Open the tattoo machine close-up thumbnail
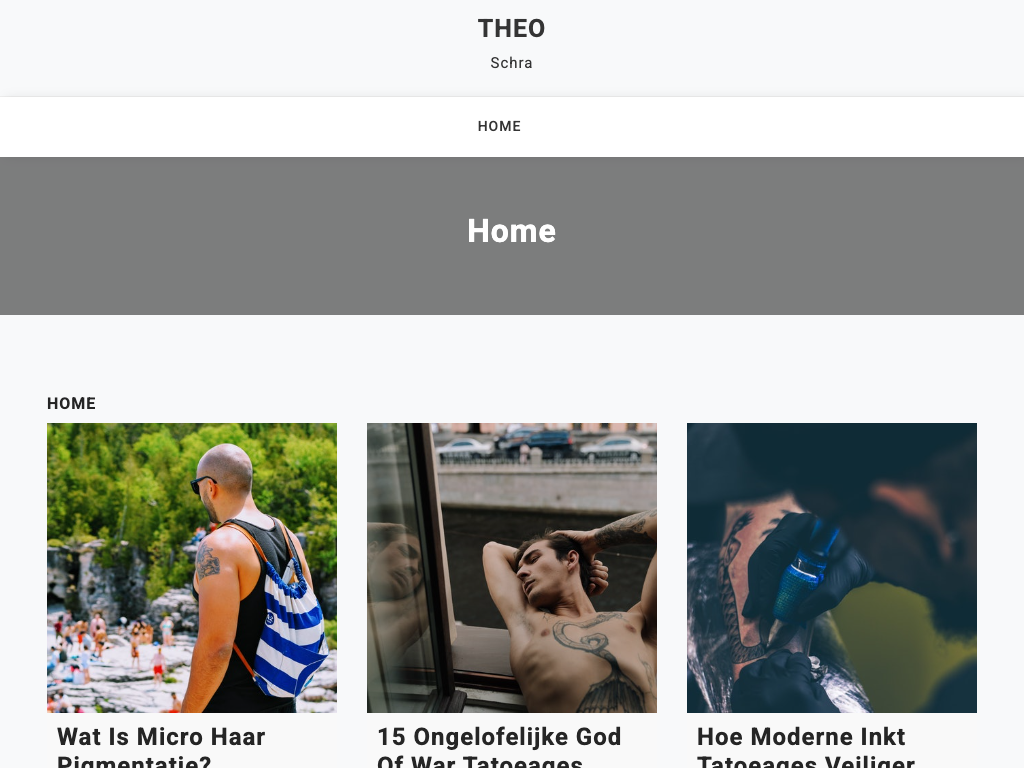Screen dimensions: 1024x768 (832, 568)
